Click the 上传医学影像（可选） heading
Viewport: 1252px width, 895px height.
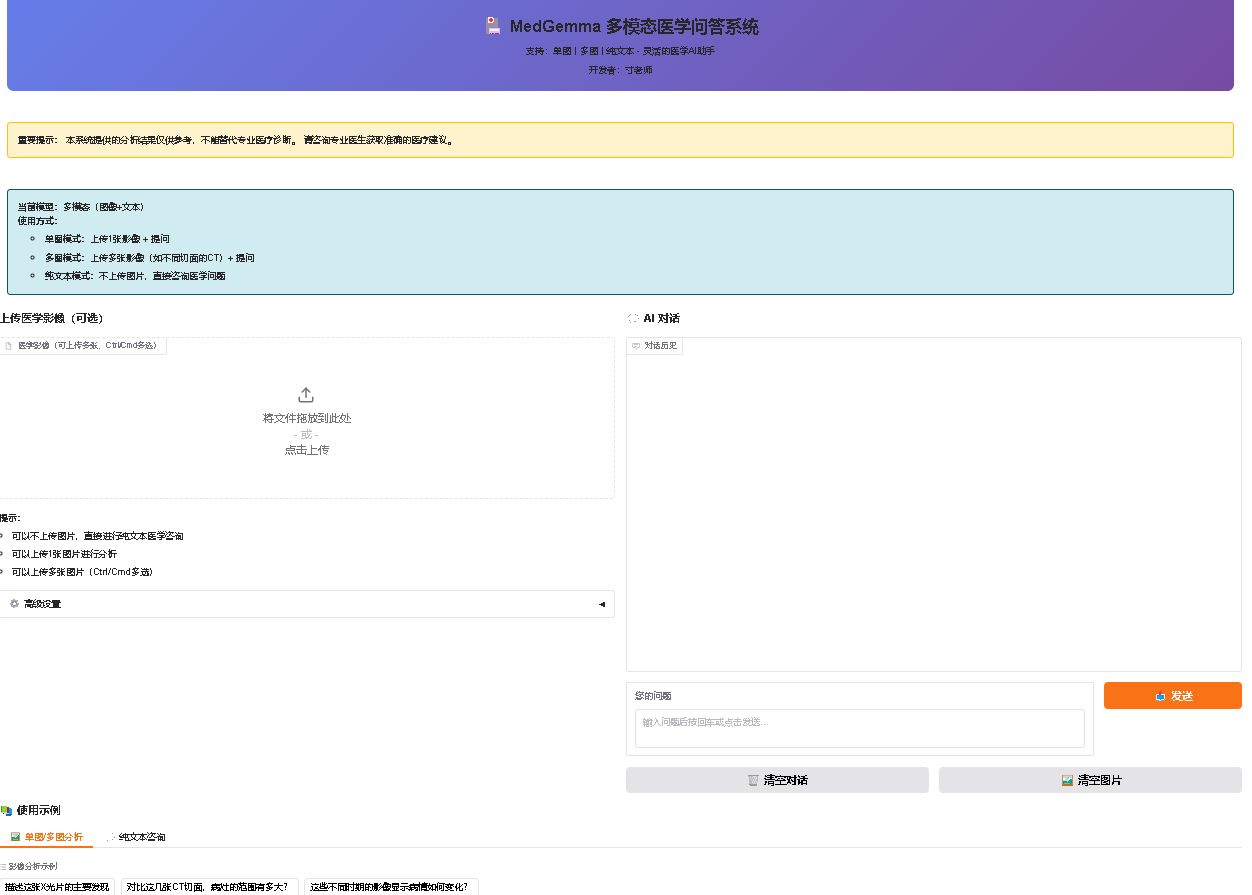(52, 318)
